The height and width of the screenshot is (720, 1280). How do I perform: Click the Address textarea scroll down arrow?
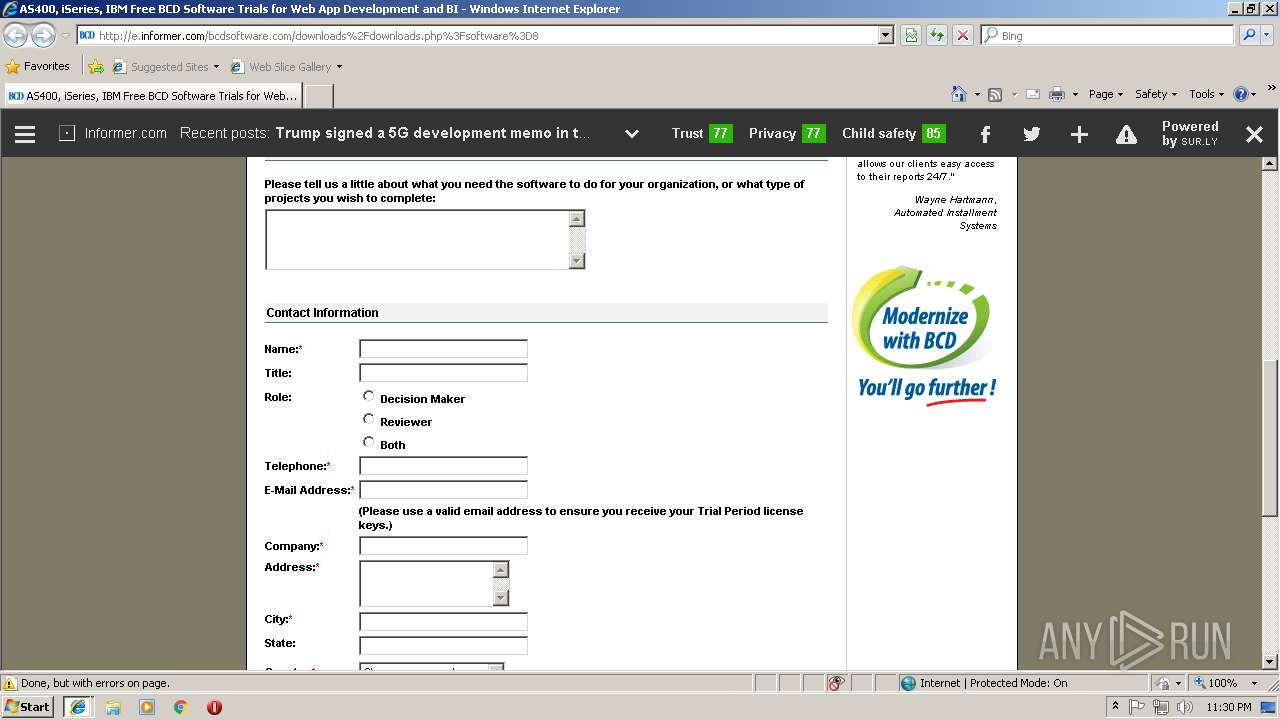coord(501,598)
